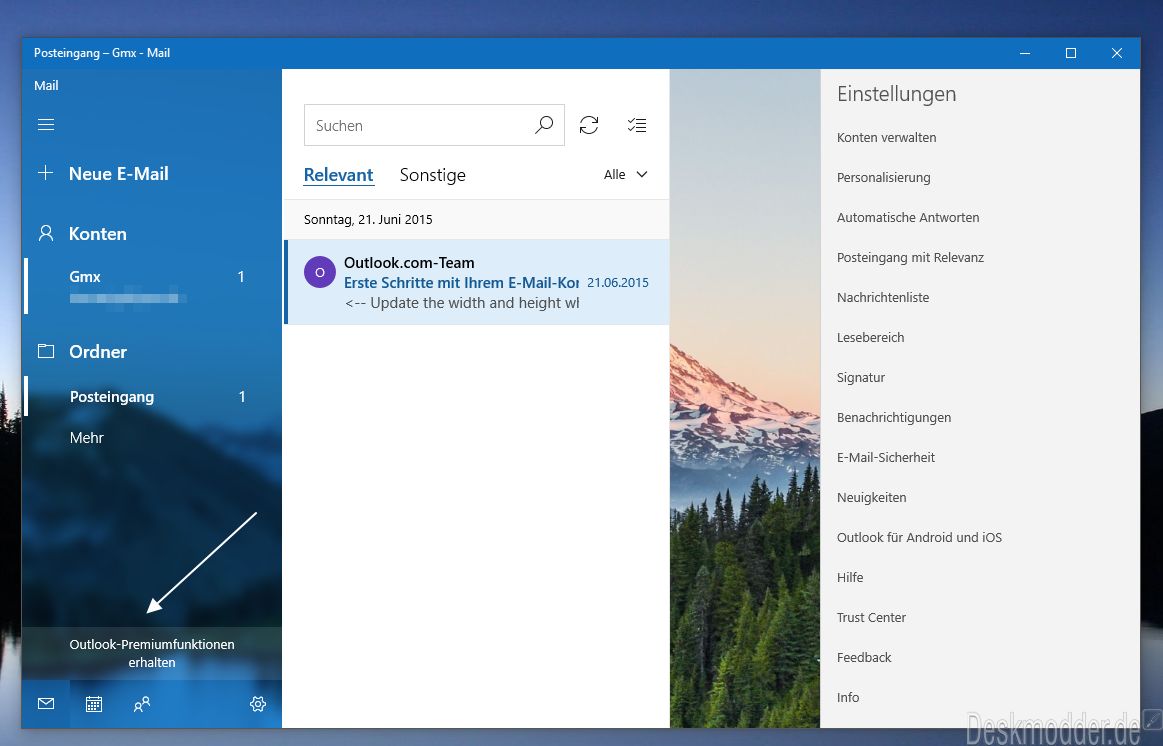Click the 21.06.2015 email date
The width and height of the screenshot is (1163, 746).
[618, 283]
